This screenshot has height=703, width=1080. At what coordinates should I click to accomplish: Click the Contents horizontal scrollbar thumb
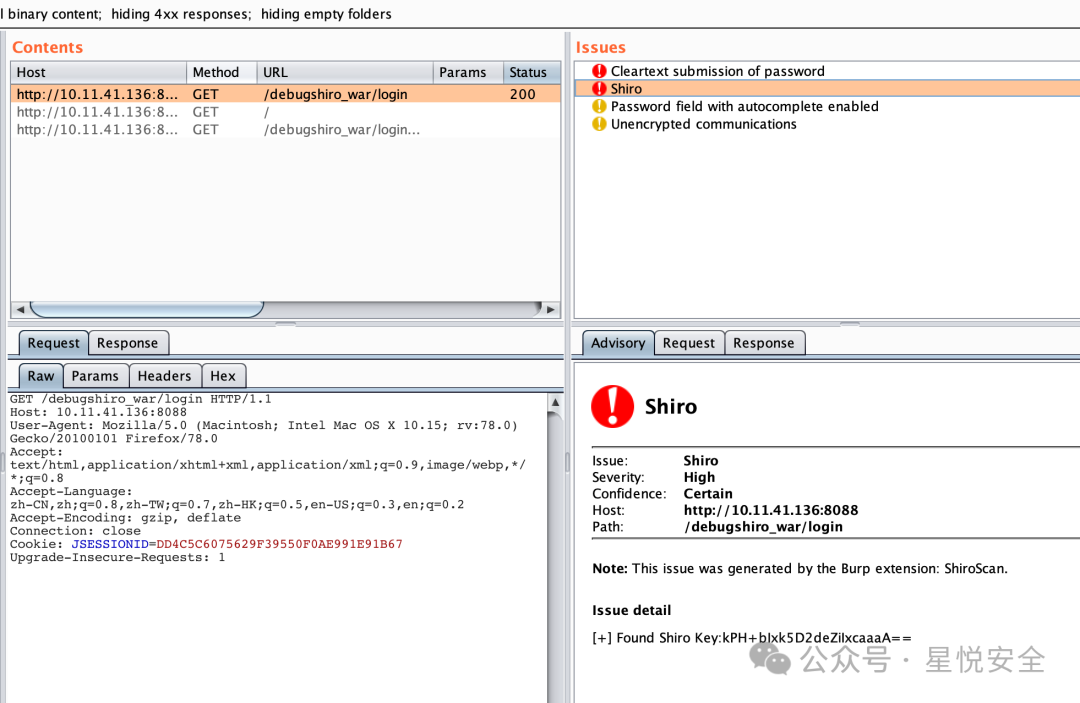point(147,309)
